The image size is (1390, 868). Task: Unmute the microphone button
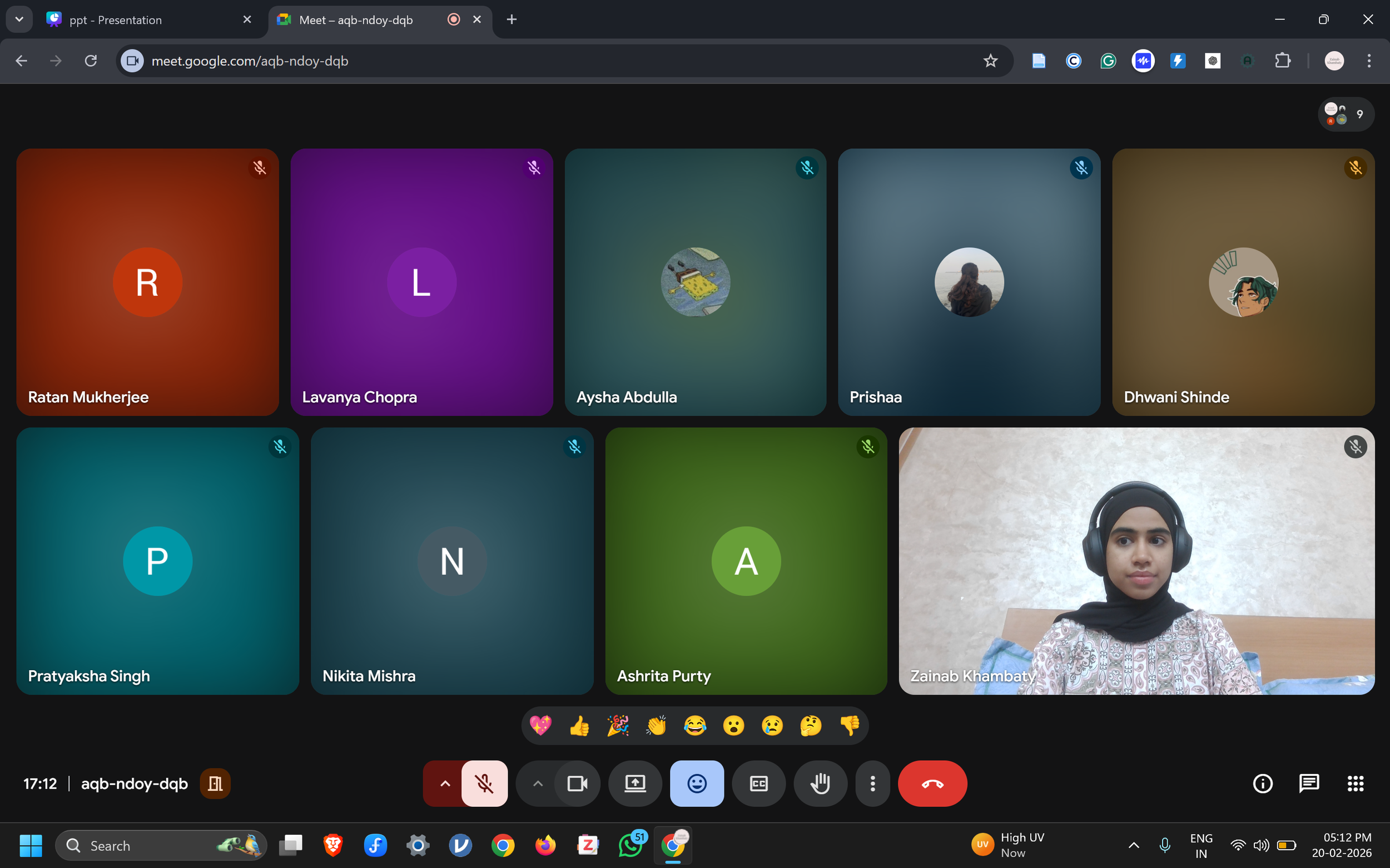coord(484,784)
